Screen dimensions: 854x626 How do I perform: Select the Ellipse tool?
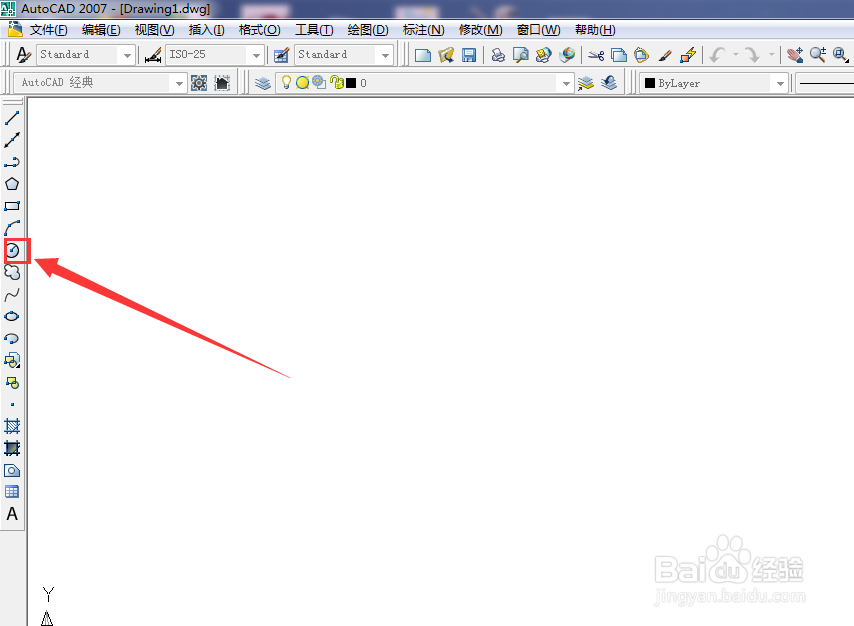click(12, 317)
